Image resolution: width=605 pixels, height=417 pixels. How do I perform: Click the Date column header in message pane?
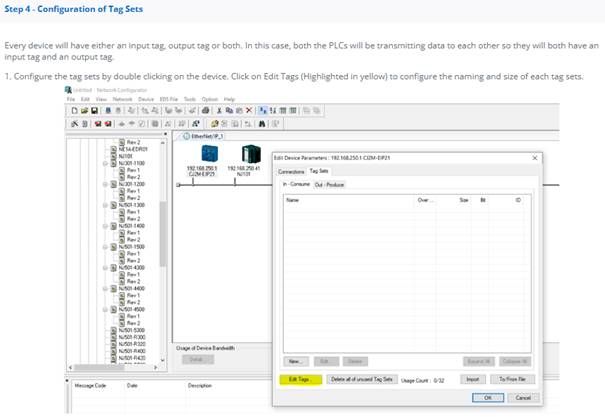coord(132,385)
